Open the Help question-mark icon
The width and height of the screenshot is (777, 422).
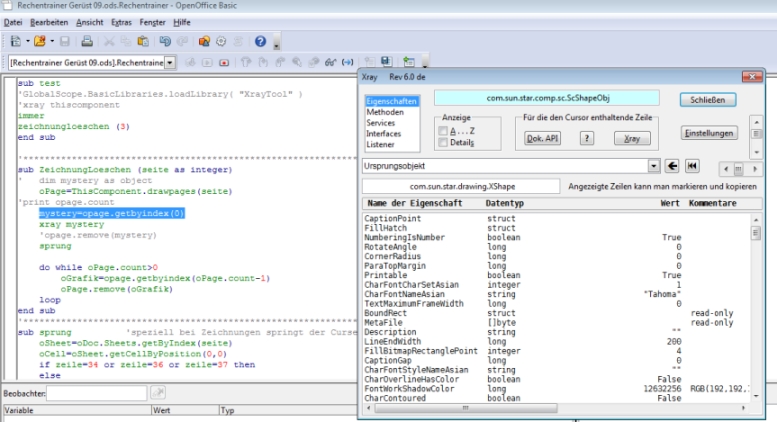coord(260,42)
